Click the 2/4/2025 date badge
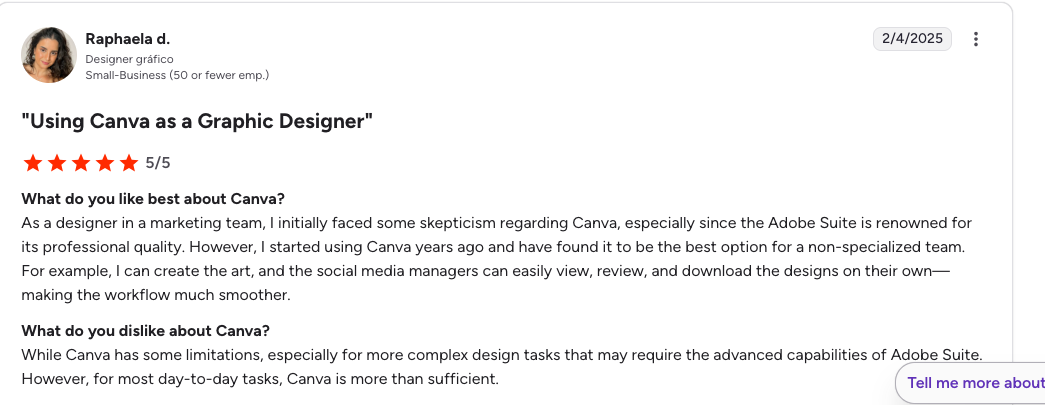 pyautogui.click(x=912, y=39)
